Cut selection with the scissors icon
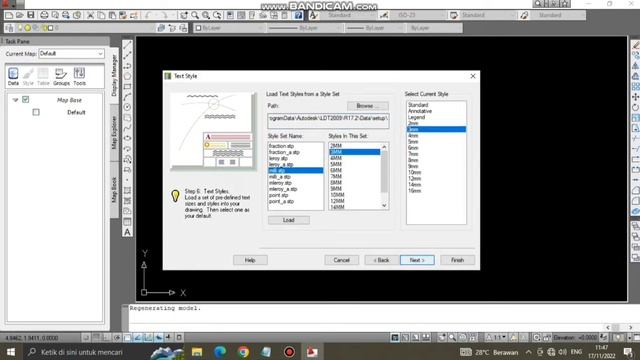 coord(90,16)
